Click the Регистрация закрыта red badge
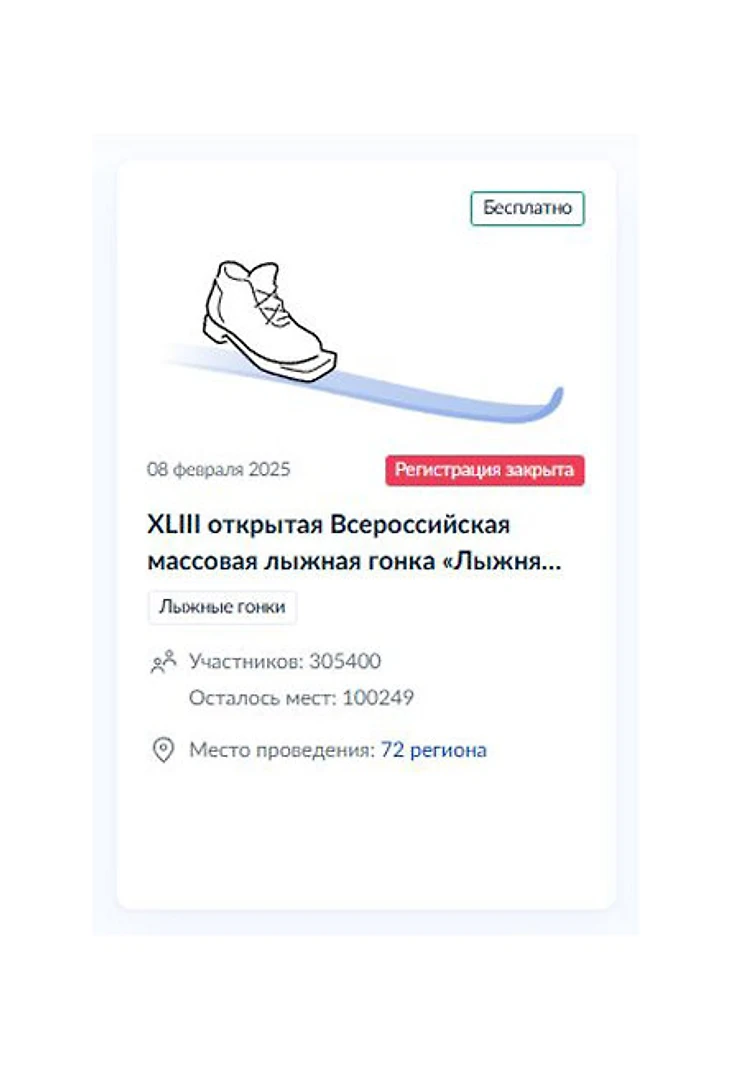 tap(485, 470)
